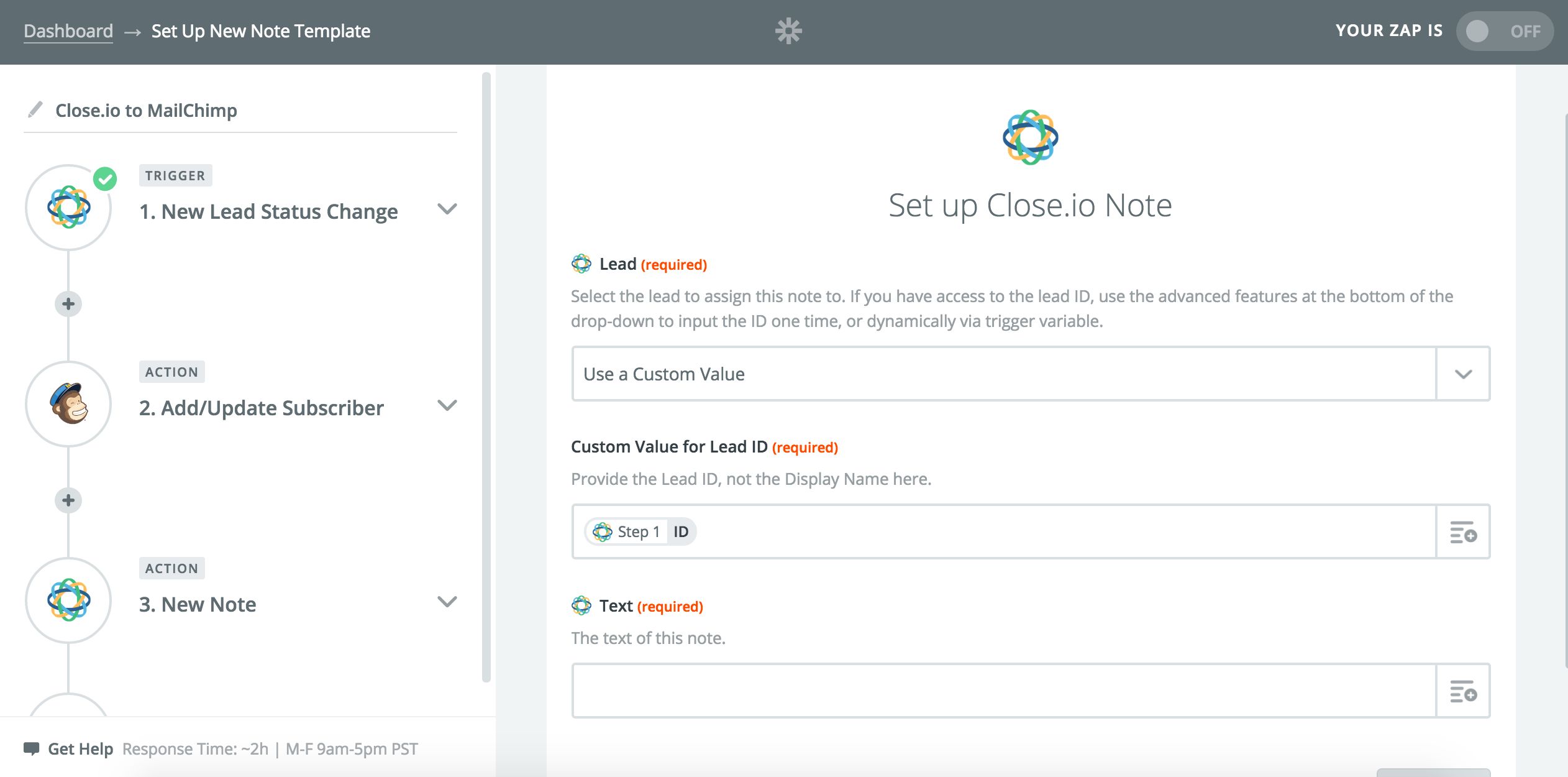Click Set Up New Note Template title
This screenshot has height=777, width=1568.
(x=261, y=31)
